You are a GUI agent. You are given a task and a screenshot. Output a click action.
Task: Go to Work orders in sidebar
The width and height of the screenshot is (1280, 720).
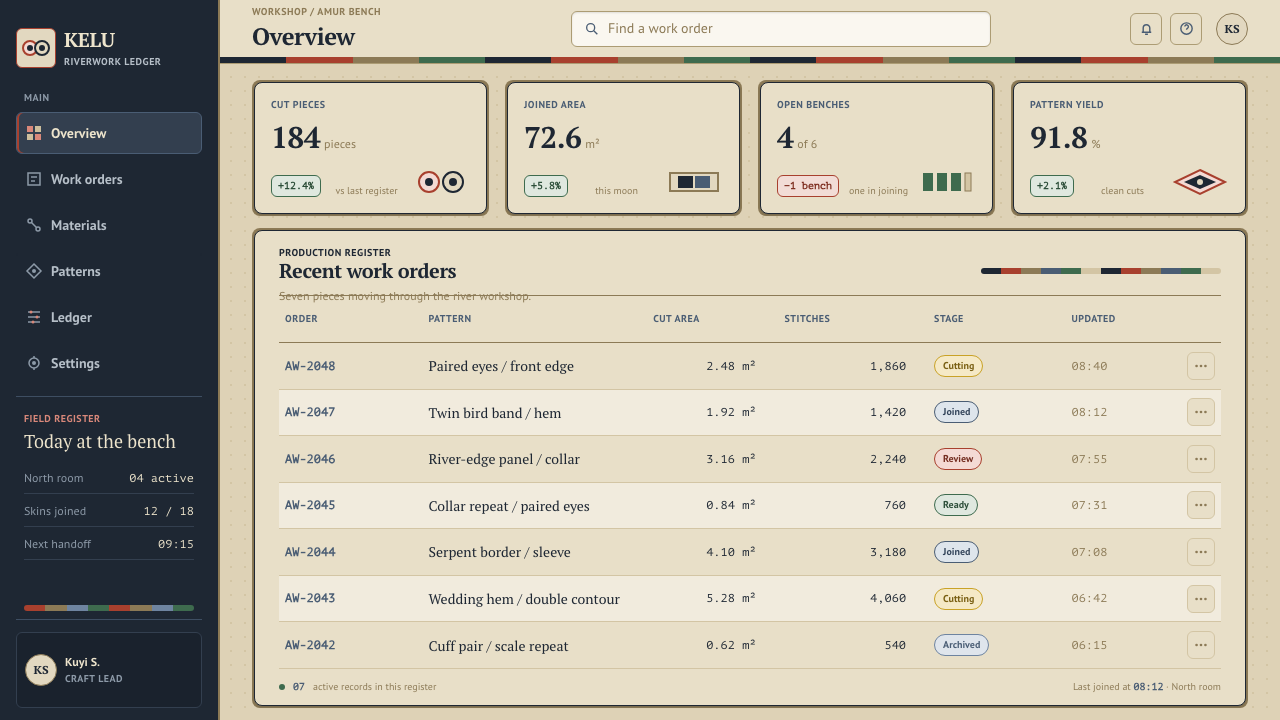[x=109, y=179]
